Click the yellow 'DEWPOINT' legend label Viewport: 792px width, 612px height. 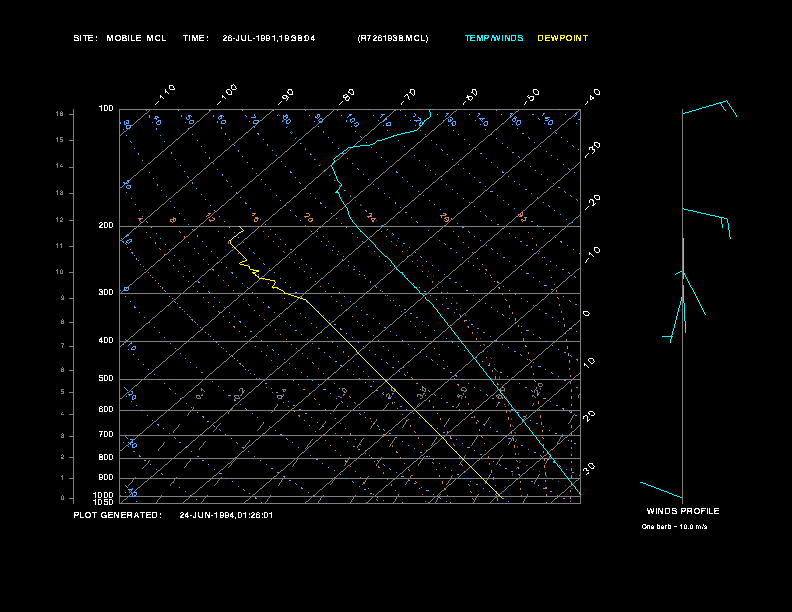point(563,38)
